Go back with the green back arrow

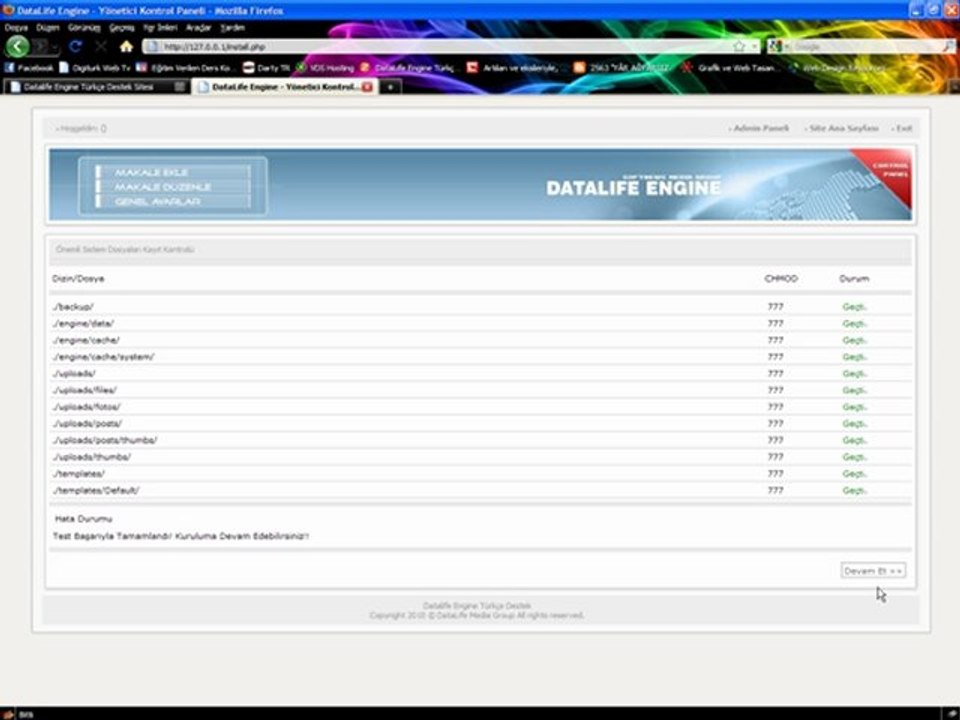(x=18, y=47)
